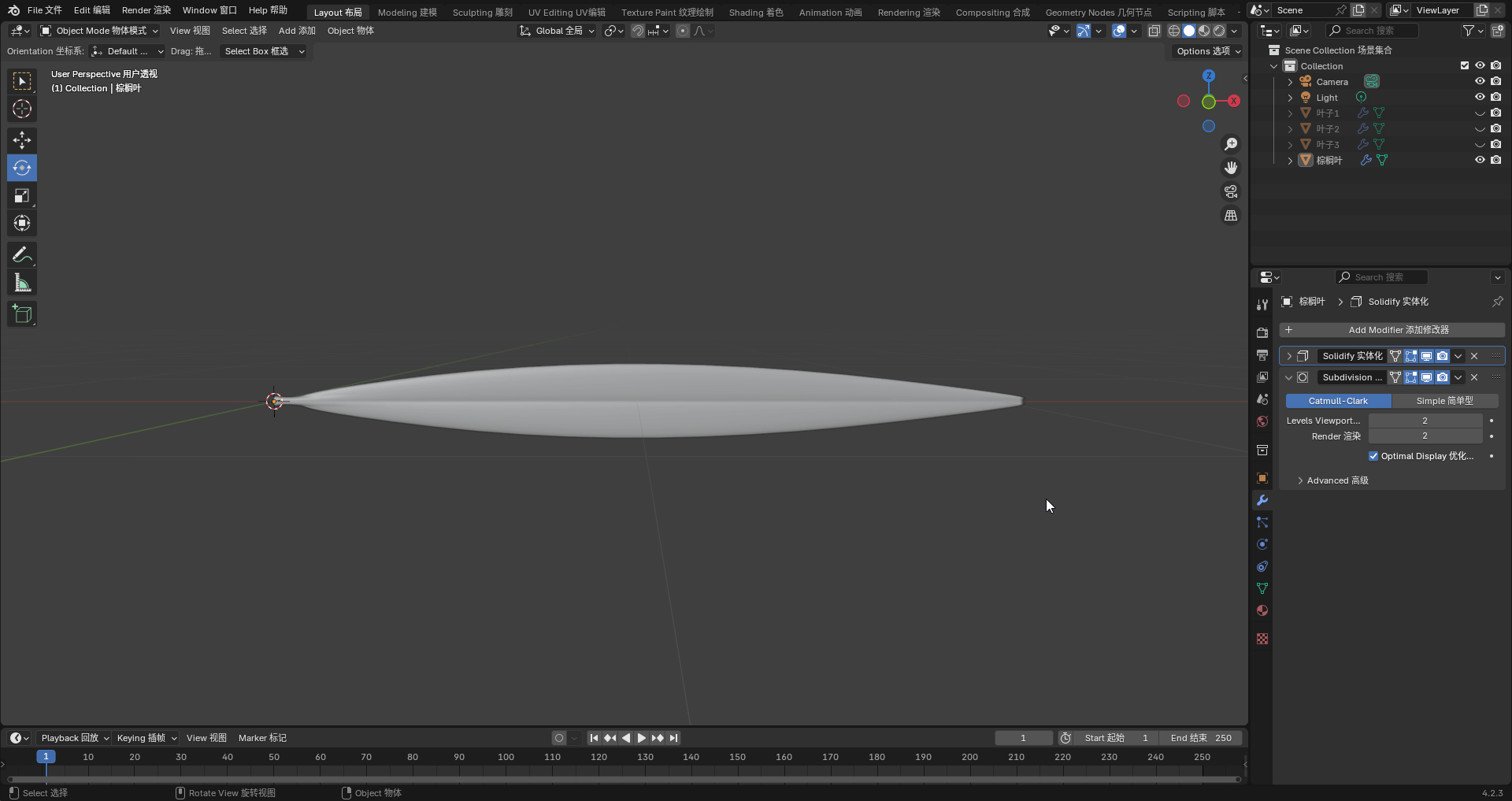Select the Cursor tool in the toolbar
This screenshot has width=1512, height=801.
point(22,109)
